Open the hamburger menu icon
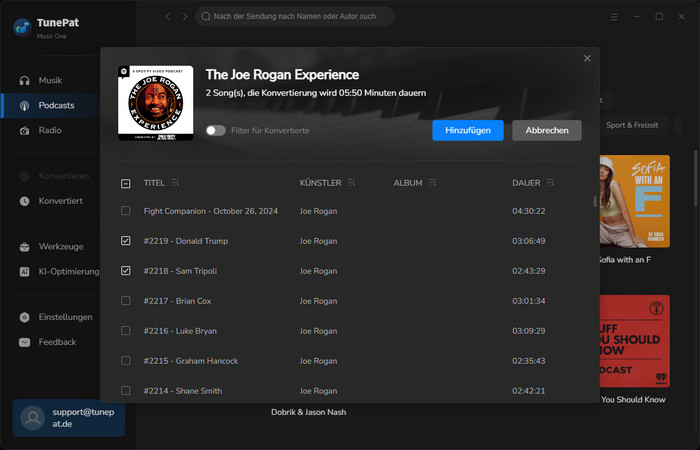Screen dimensions: 700x450 (x=614, y=17)
